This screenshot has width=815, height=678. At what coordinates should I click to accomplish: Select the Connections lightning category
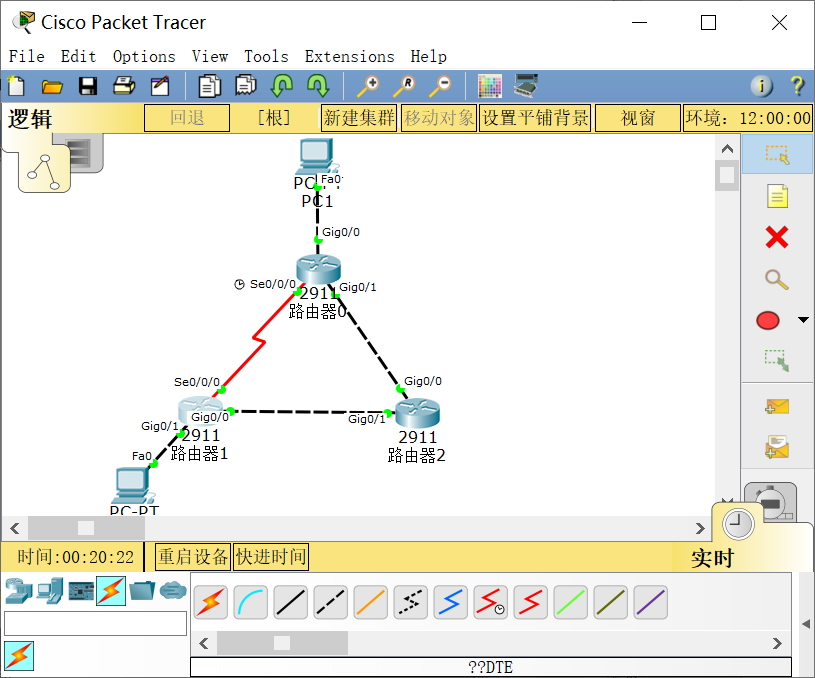click(x=111, y=591)
